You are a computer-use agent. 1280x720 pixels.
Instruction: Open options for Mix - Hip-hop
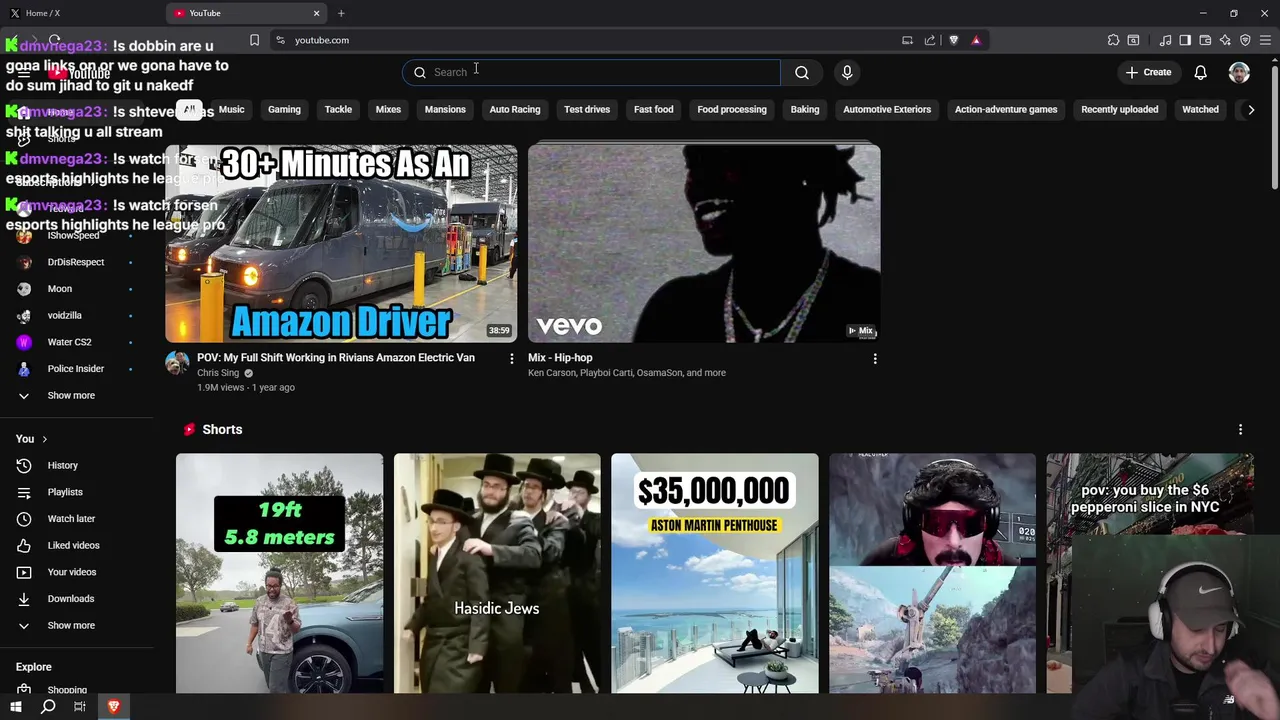click(874, 358)
